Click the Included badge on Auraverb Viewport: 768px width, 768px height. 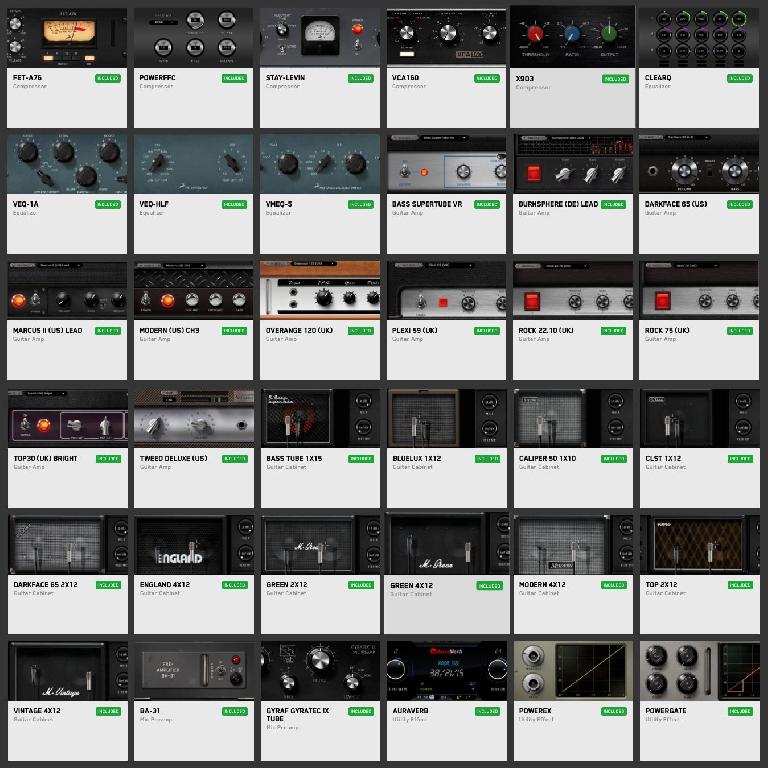point(487,711)
